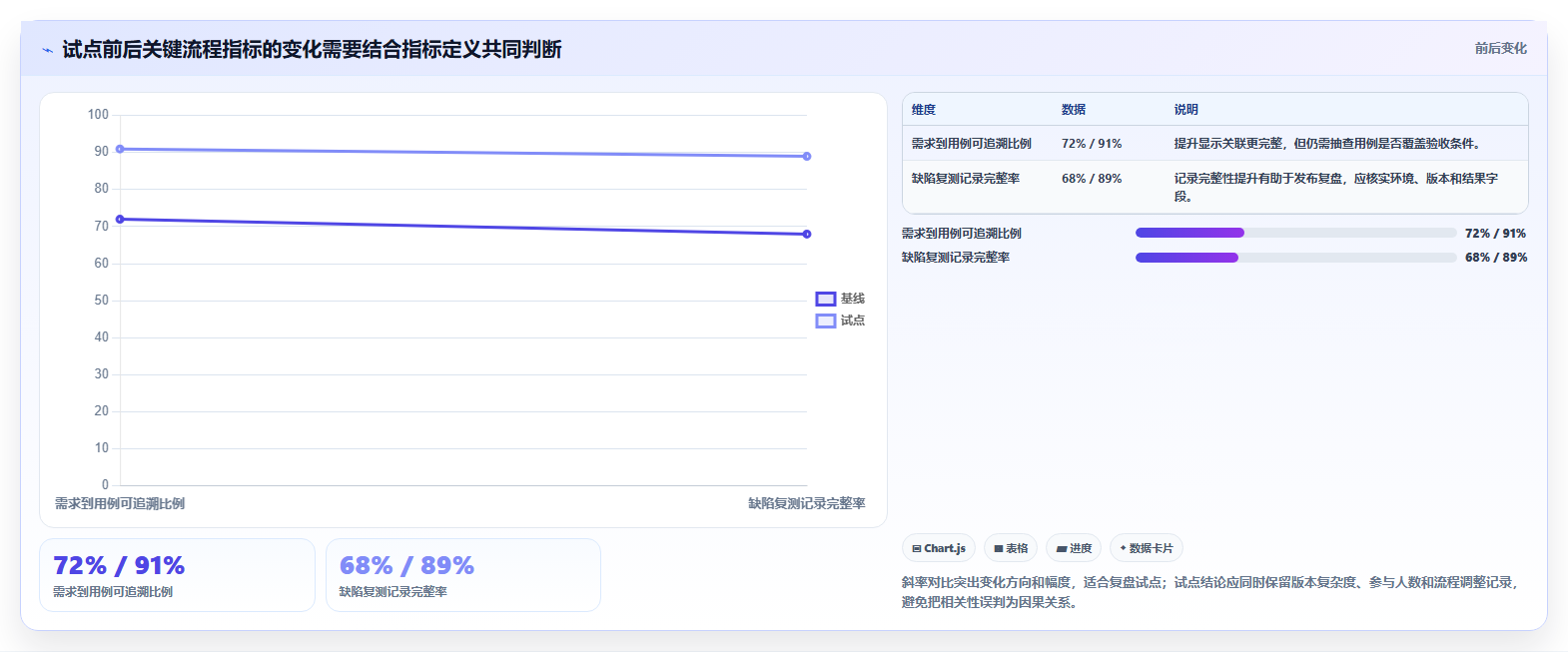Viewport: 1568px width, 652px height.
Task: Click progress bar for 缺陷复测记录完整率
Action: point(1295,258)
